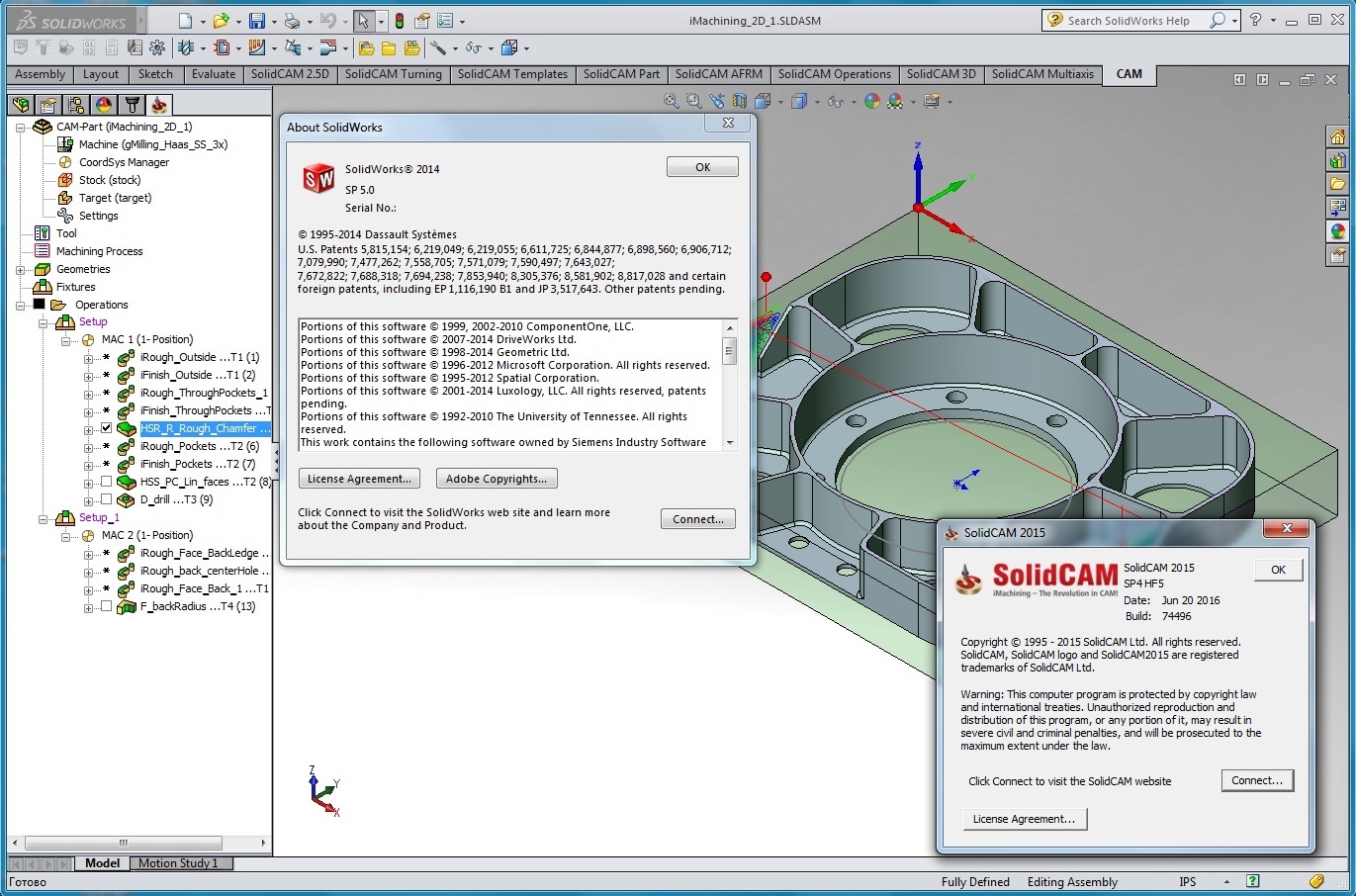The width and height of the screenshot is (1356, 896).
Task: Click the New document icon
Action: [186, 21]
